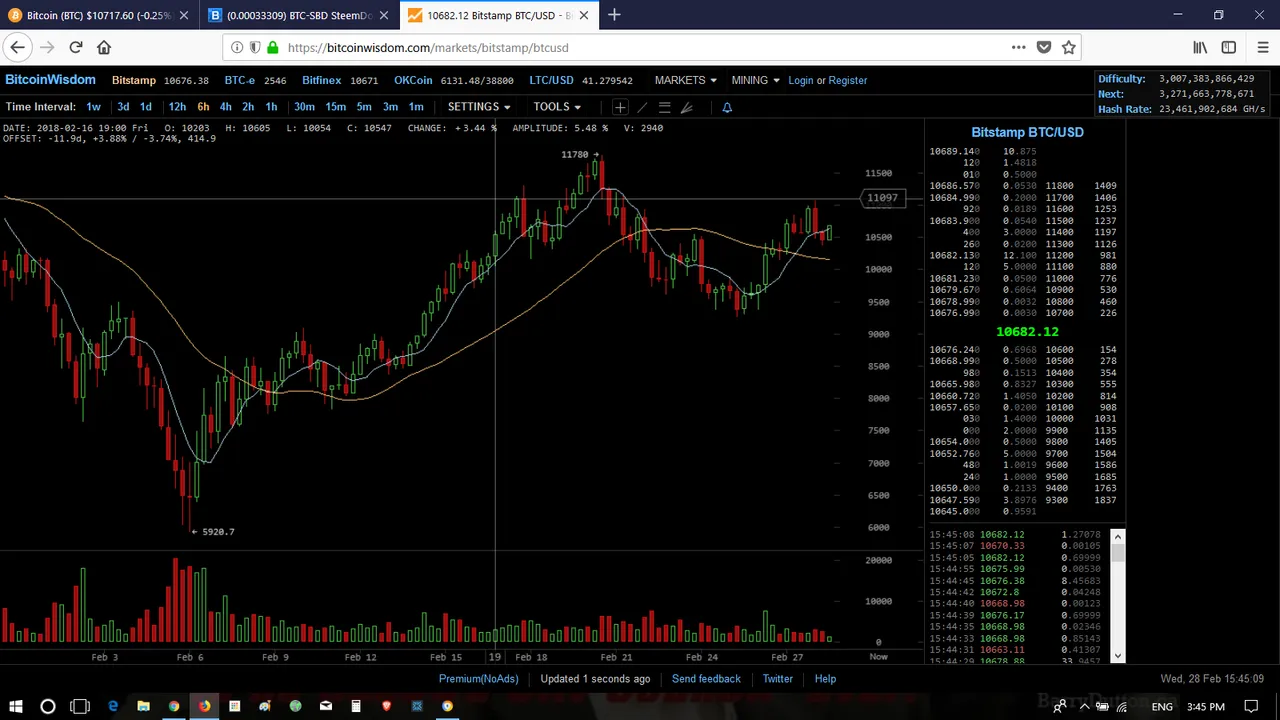
Task: Set time interval to 1d
Action: pyautogui.click(x=146, y=107)
